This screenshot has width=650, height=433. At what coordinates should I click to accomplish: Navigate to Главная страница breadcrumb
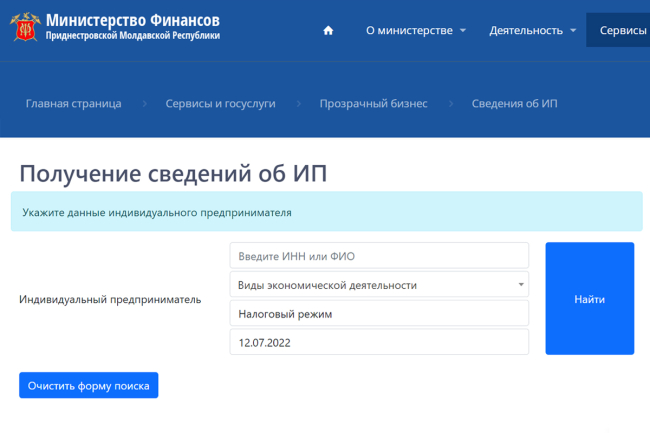[x=73, y=103]
